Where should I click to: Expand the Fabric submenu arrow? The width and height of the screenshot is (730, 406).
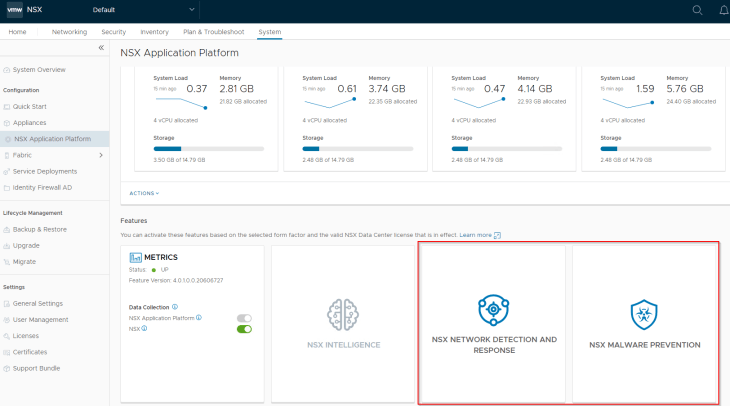(101, 156)
